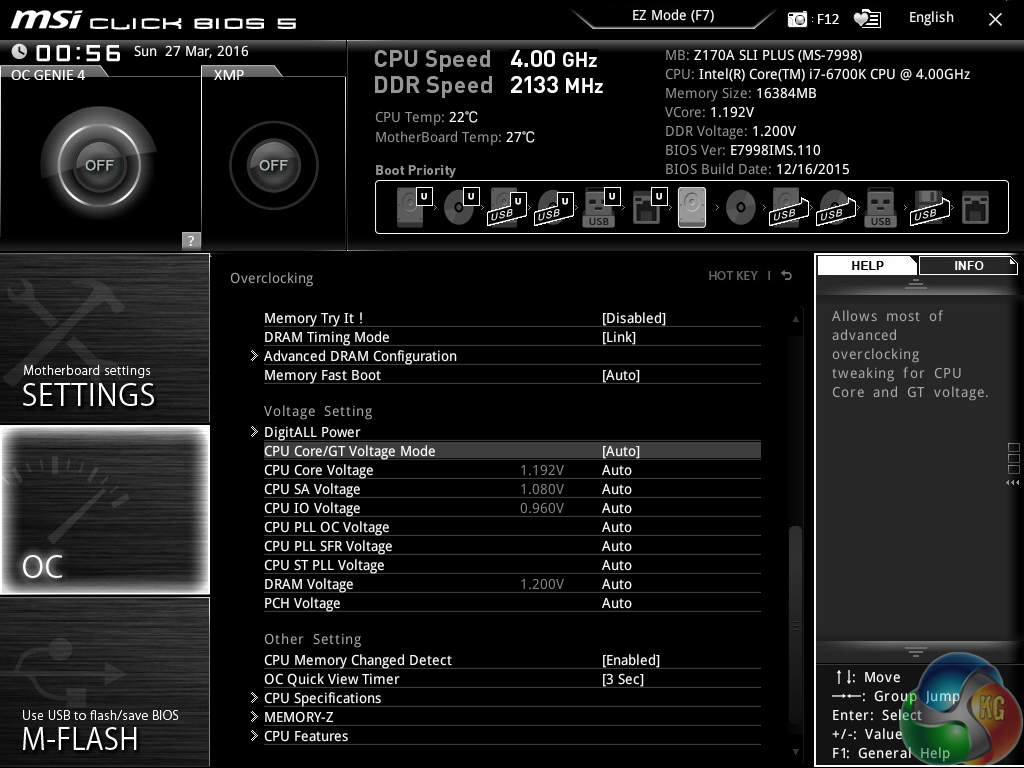The width and height of the screenshot is (1024, 768).
Task: Select the UEFI USB key boot icon
Action: pyautogui.click(x=601, y=207)
